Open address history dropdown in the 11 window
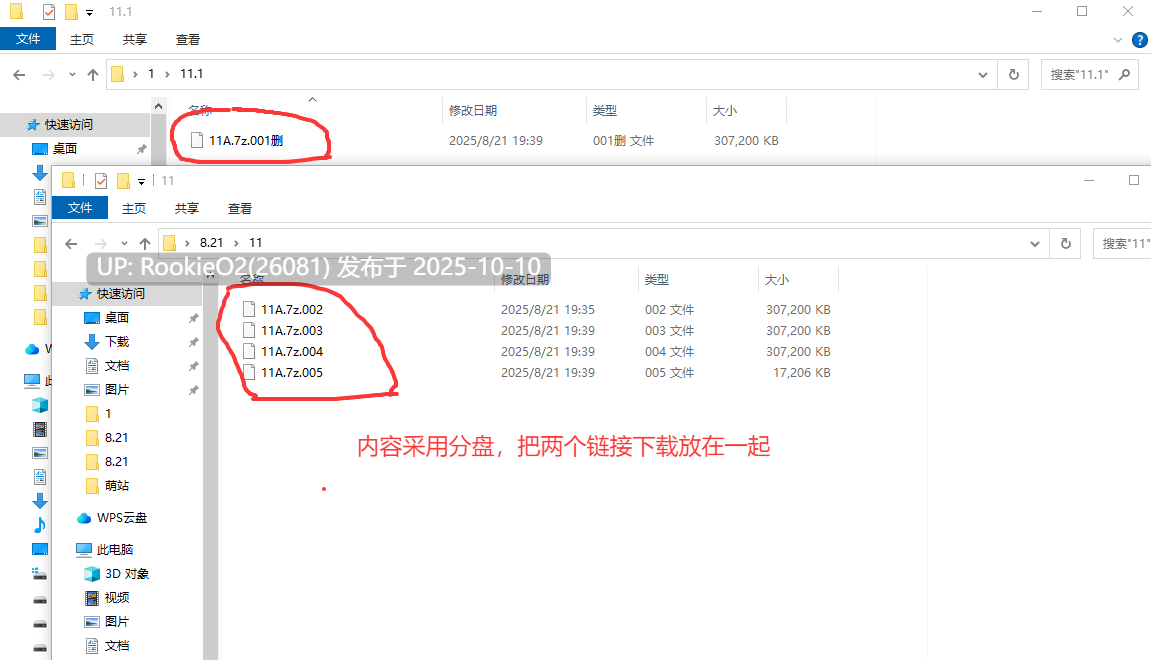 coord(1035,244)
